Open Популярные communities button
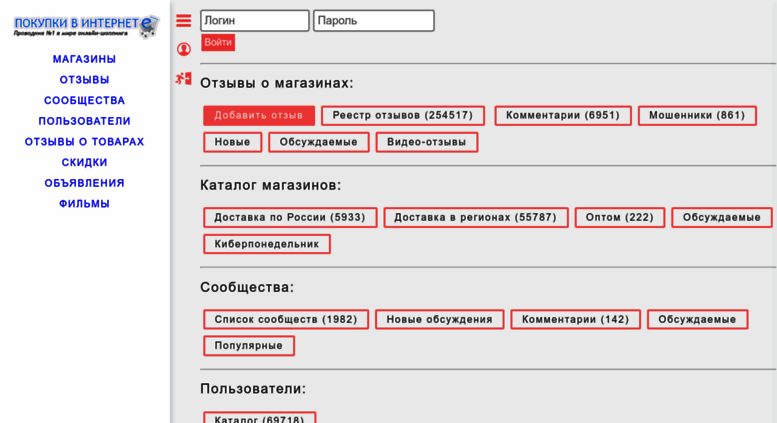Screen dimensions: 777x423 [x=249, y=346]
